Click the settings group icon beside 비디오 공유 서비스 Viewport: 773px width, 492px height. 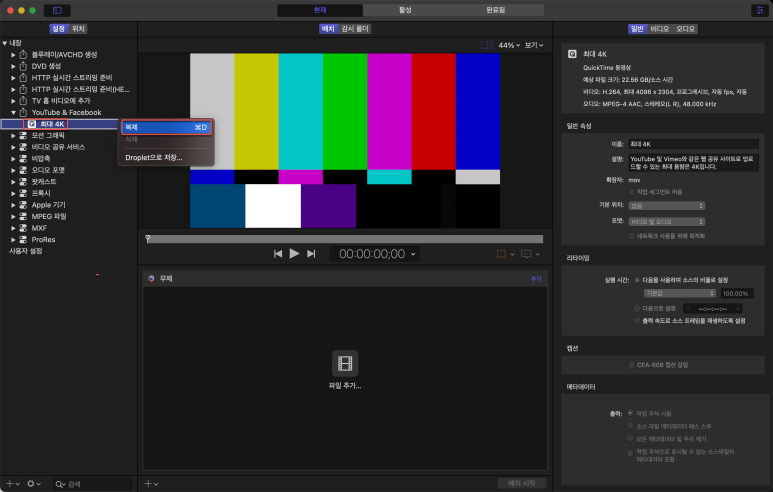(23, 147)
